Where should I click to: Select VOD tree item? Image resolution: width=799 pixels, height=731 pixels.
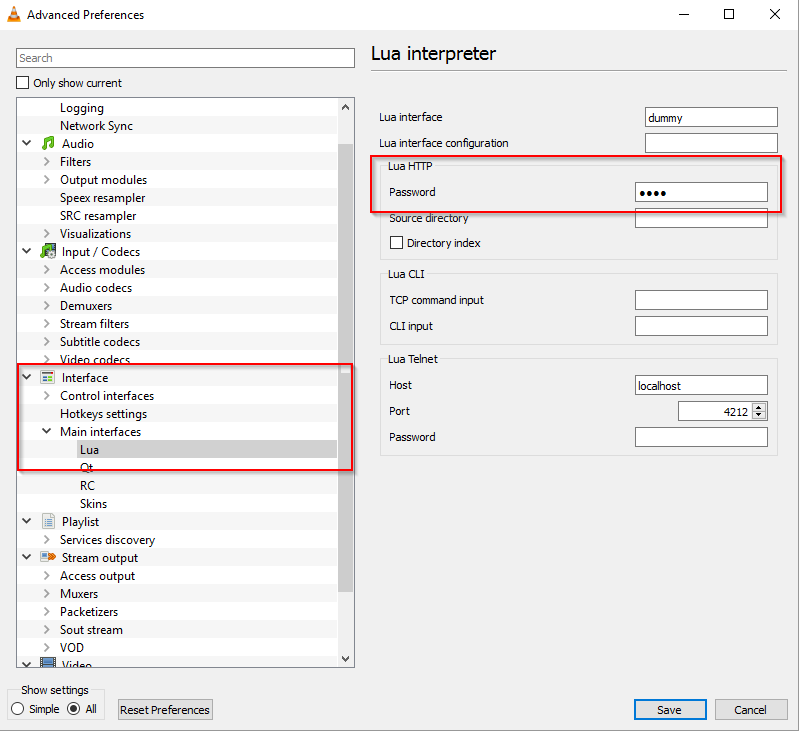72,647
